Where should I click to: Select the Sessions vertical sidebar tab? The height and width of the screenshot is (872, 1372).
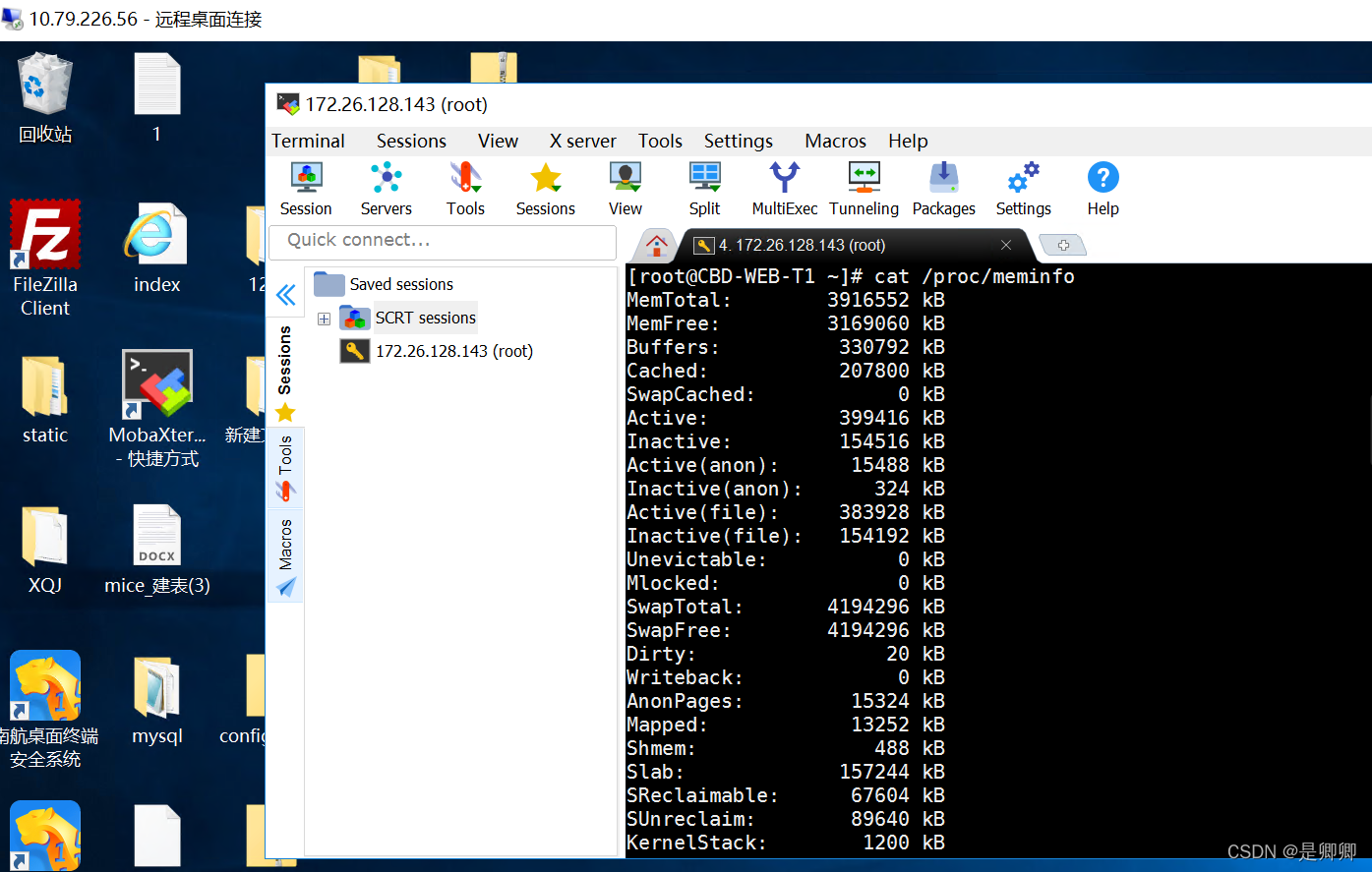pos(285,372)
